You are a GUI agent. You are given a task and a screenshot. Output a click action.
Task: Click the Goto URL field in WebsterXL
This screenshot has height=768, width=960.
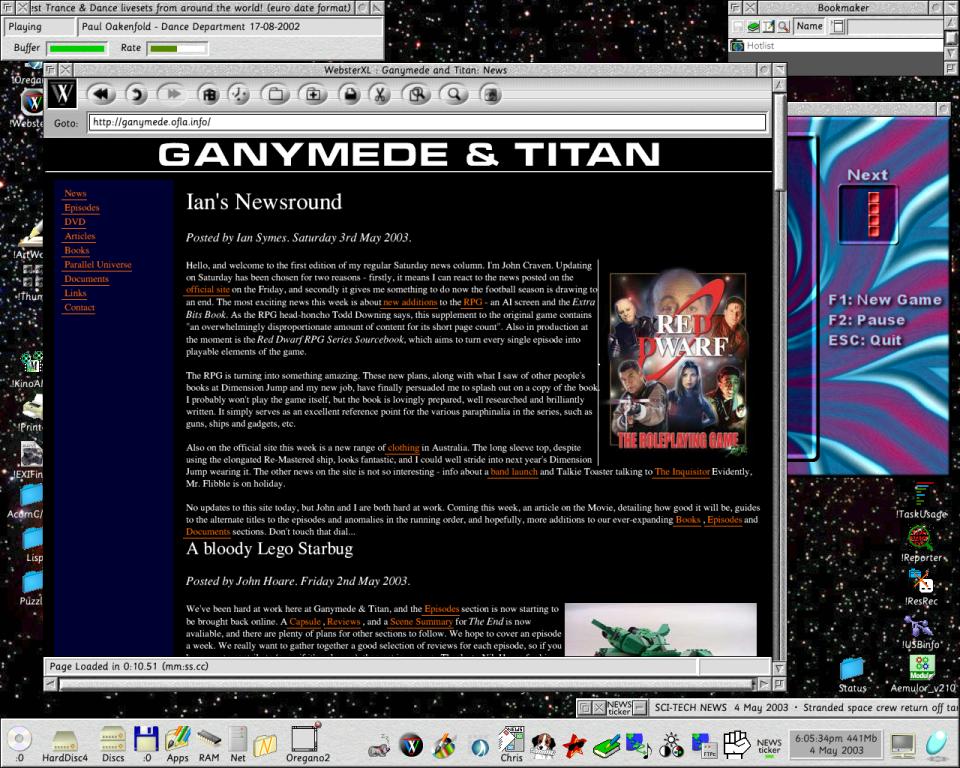tap(427, 122)
